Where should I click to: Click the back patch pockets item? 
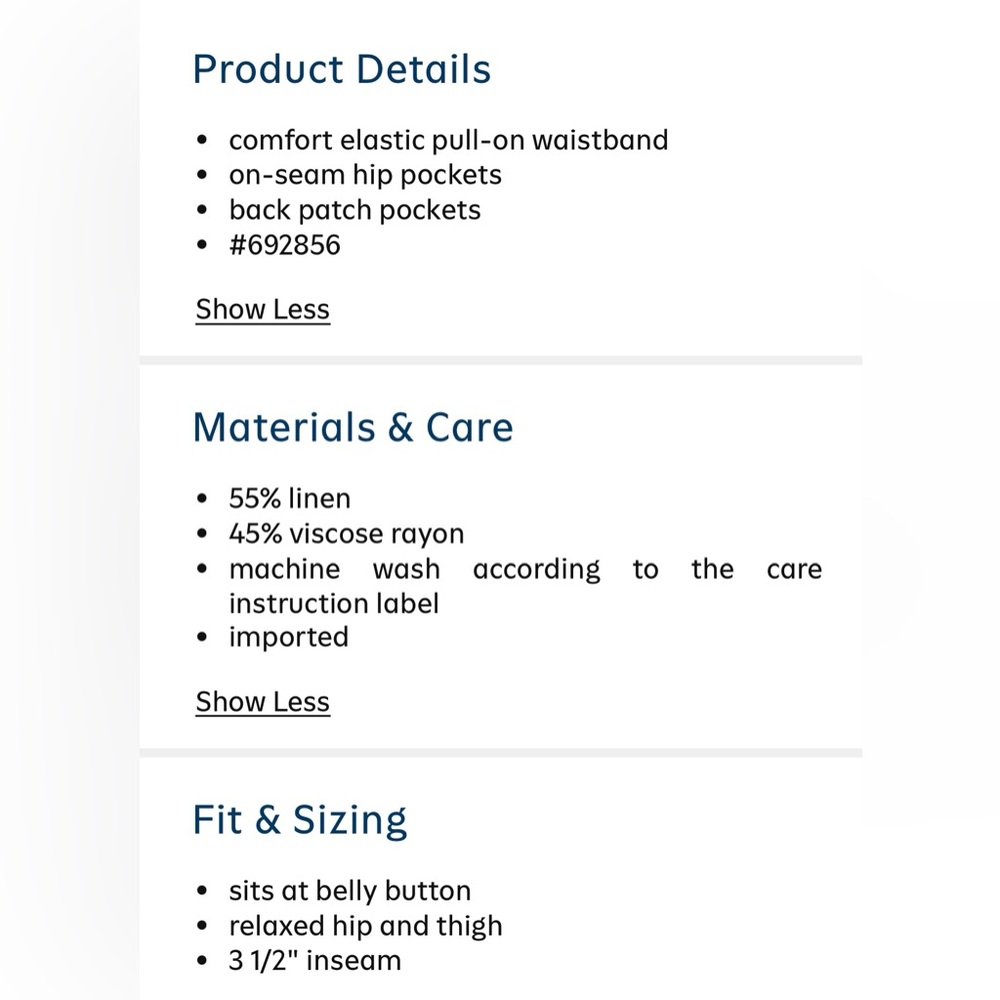point(355,210)
